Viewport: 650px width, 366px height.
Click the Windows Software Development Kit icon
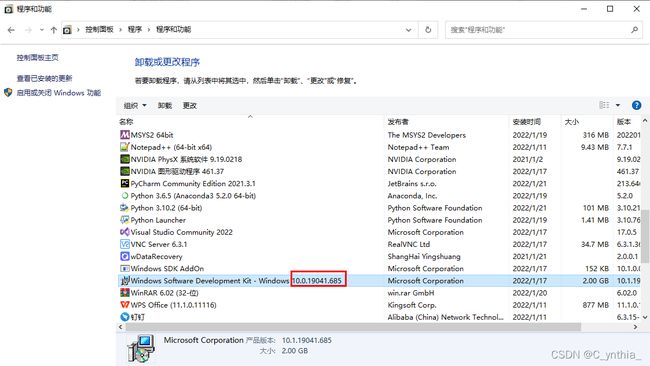(x=124, y=281)
